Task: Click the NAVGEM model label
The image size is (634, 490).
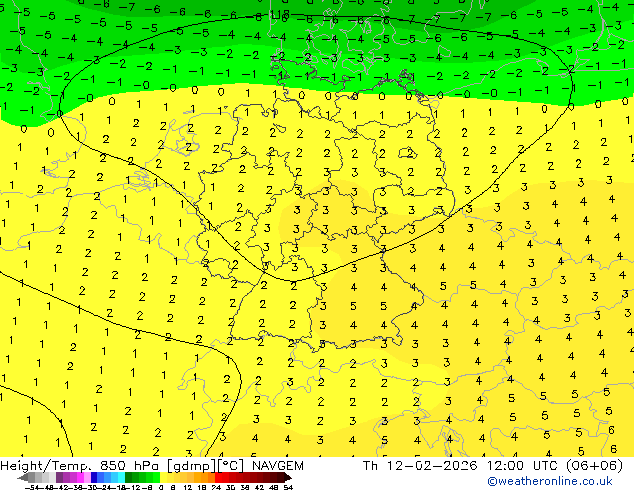Action: click(278, 466)
